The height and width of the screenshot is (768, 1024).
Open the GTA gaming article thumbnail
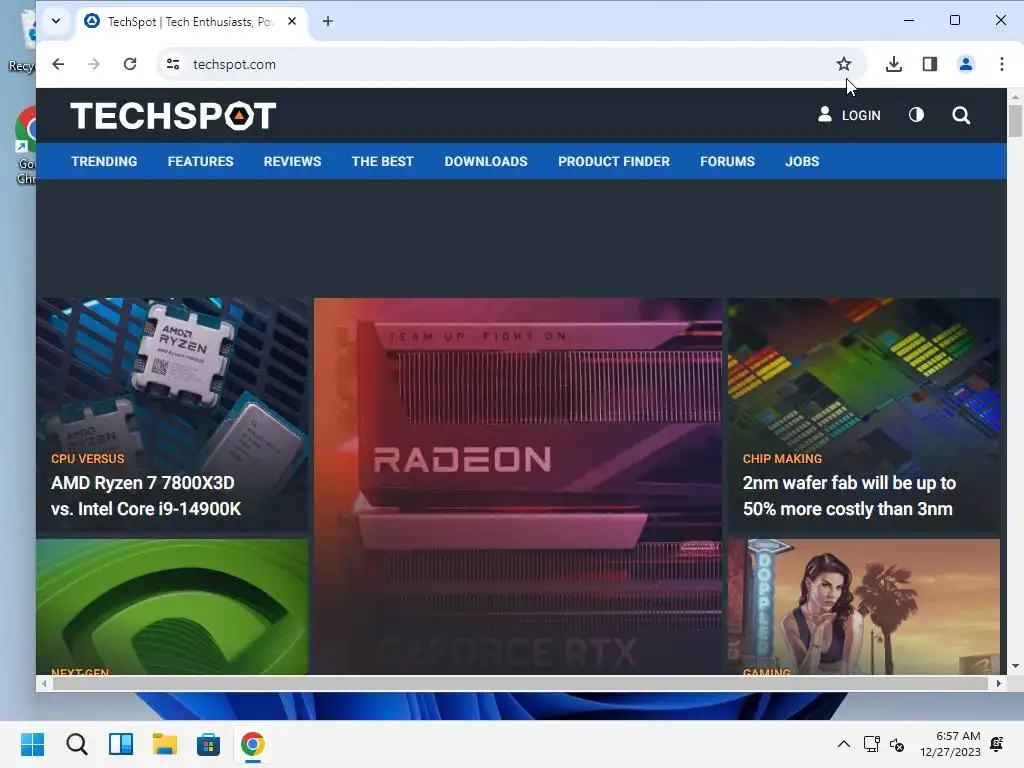tap(863, 606)
